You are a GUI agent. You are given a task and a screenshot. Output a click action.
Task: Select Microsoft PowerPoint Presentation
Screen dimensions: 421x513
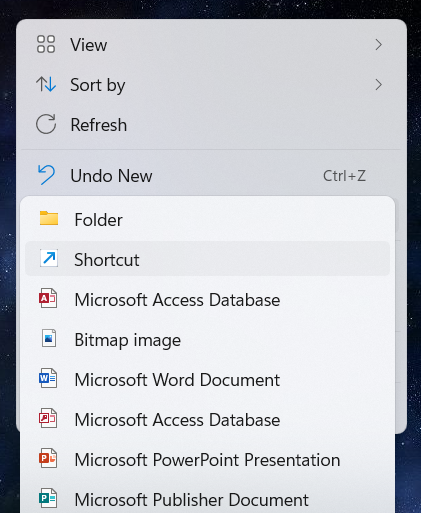click(x=207, y=460)
